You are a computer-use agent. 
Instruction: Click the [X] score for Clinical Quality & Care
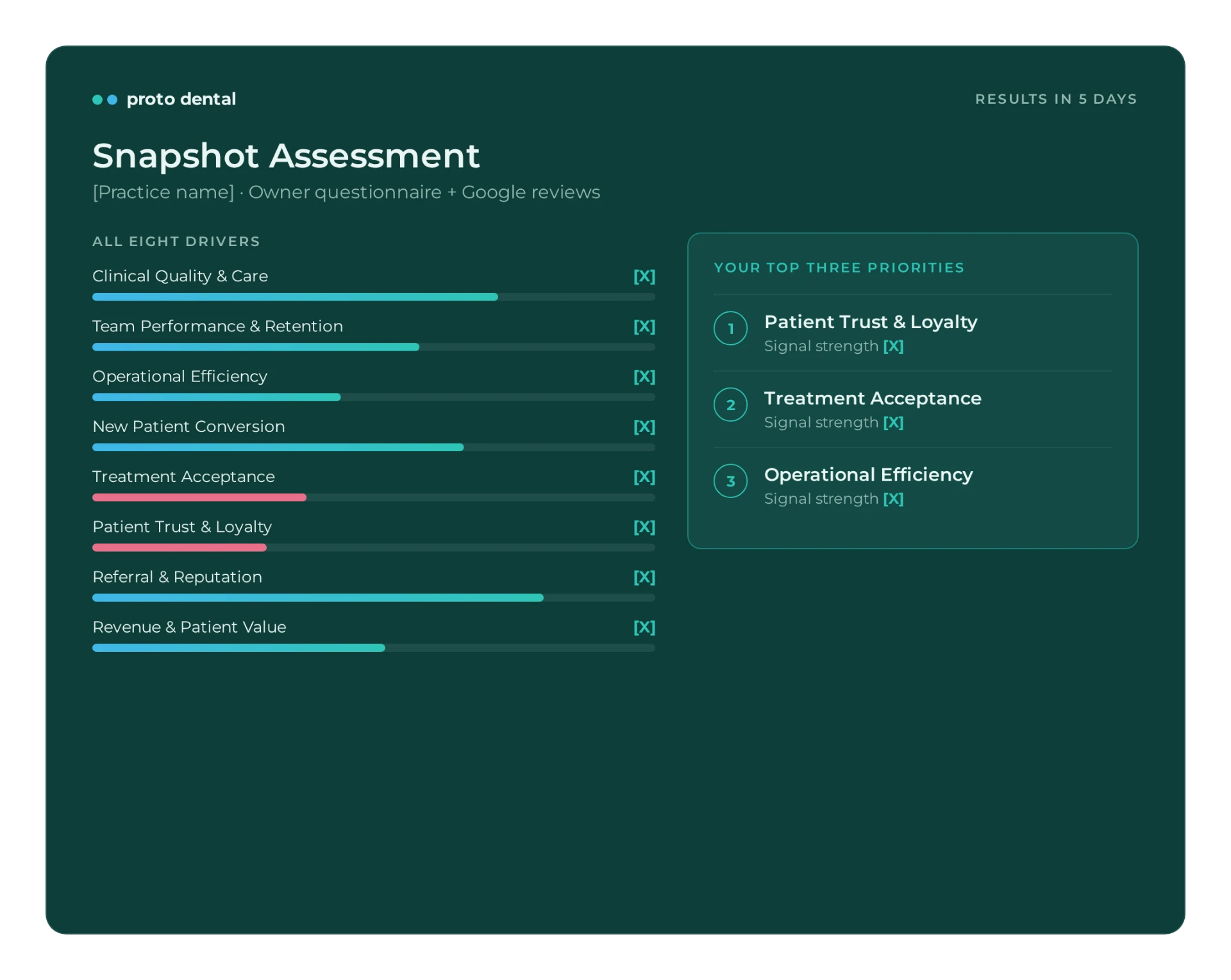pos(644,276)
